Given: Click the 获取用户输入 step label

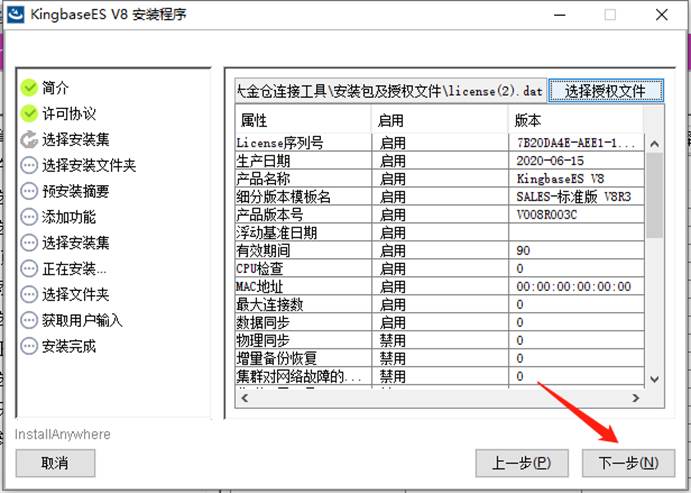Looking at the screenshot, I should 82,320.
